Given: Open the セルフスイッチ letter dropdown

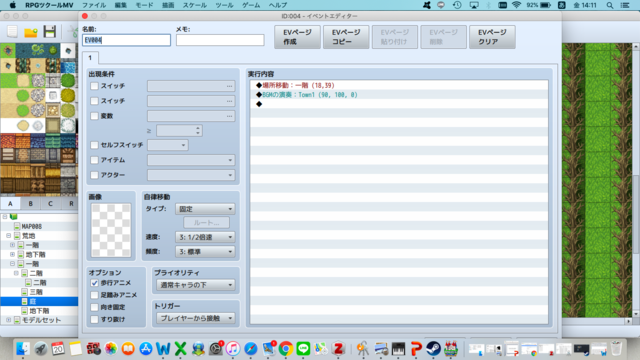Looking at the screenshot, I should (x=168, y=145).
